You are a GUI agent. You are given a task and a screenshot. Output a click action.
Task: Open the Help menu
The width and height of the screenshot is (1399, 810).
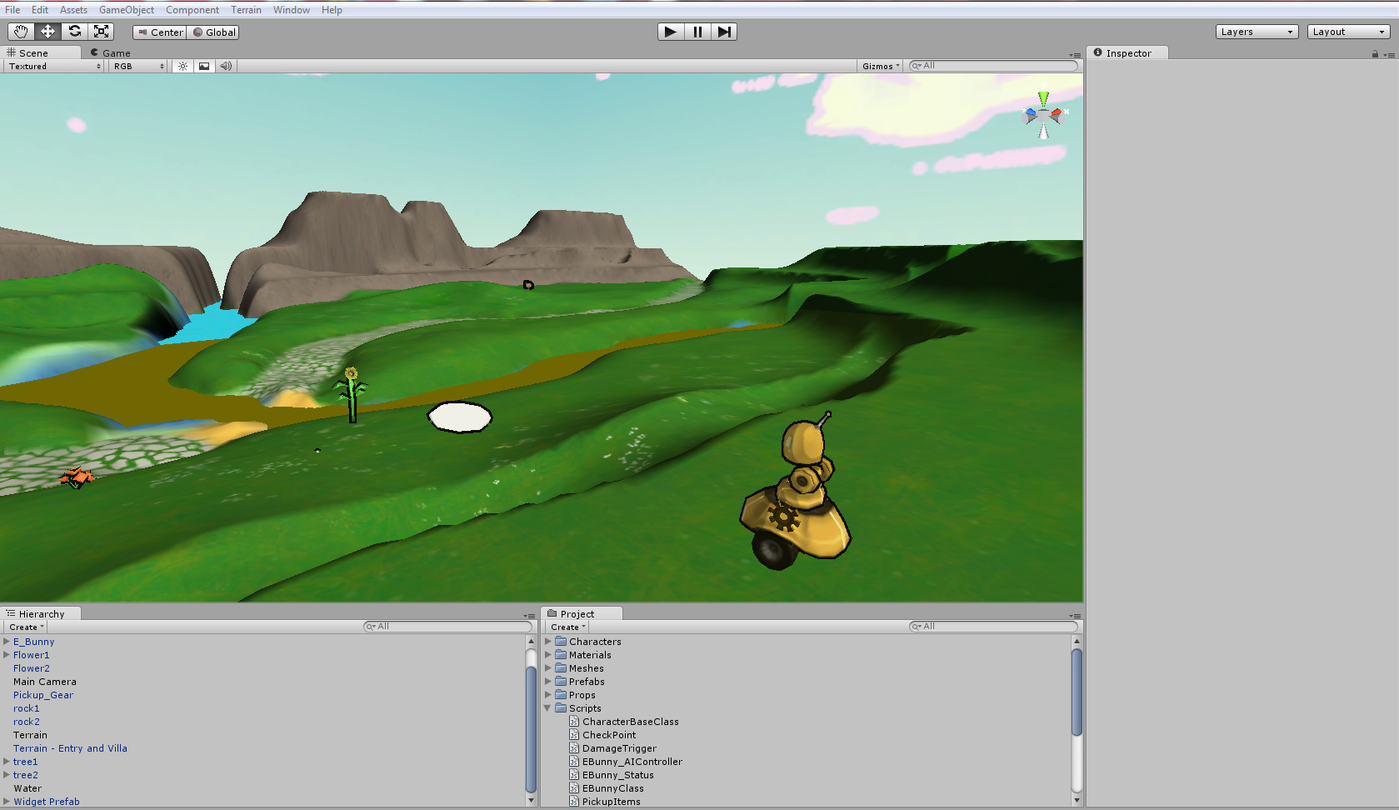(332, 10)
